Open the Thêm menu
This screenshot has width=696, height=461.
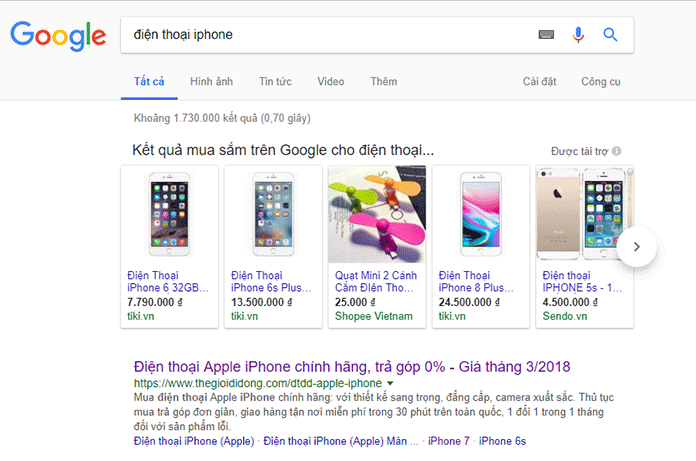[x=383, y=81]
